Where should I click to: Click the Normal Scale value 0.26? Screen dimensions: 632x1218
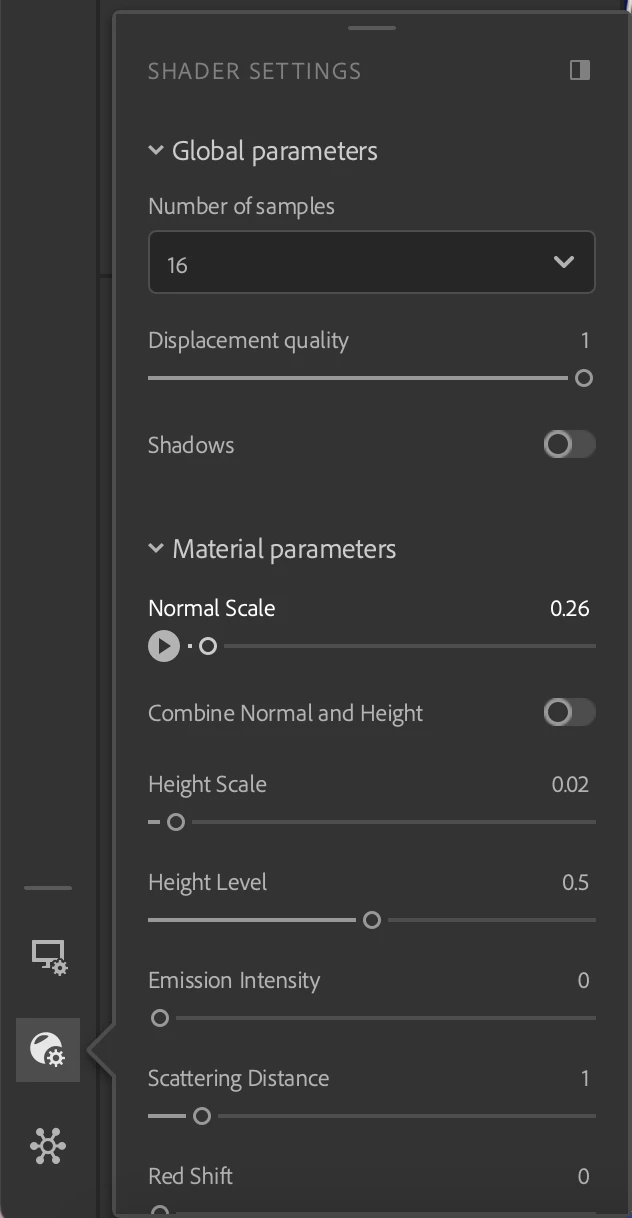(x=569, y=608)
